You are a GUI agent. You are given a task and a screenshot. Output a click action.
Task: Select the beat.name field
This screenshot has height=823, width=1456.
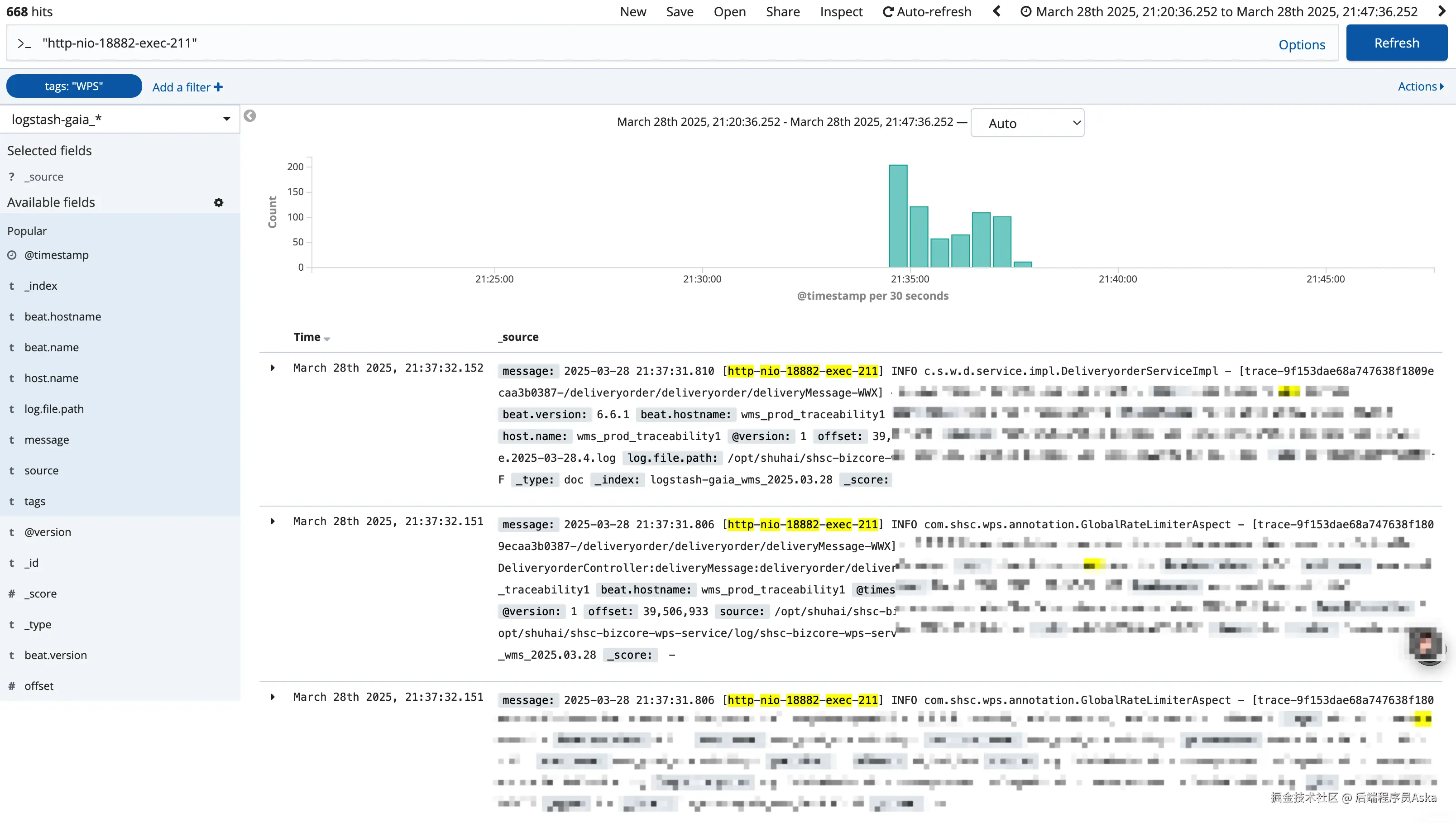tap(52, 348)
